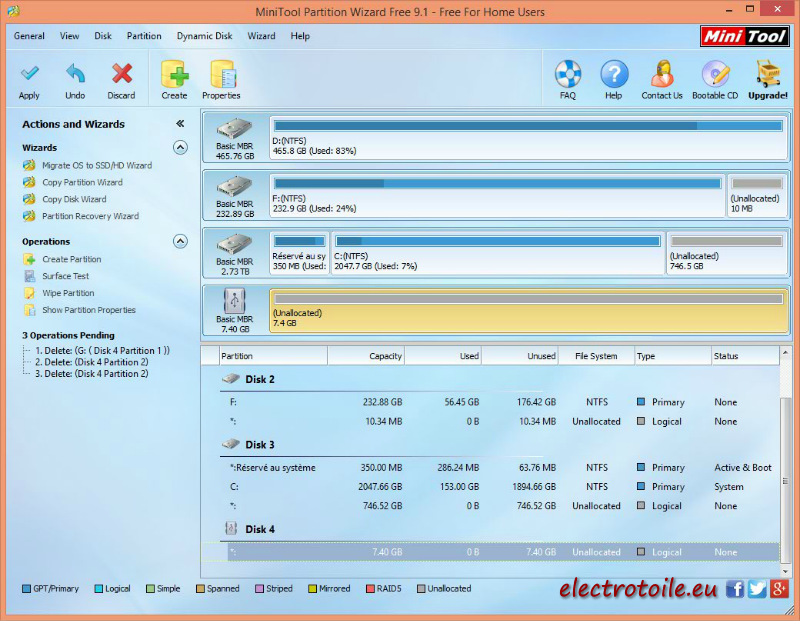Image resolution: width=800 pixels, height=621 pixels.
Task: Select C: NTFS partition in disk map
Action: point(498,253)
